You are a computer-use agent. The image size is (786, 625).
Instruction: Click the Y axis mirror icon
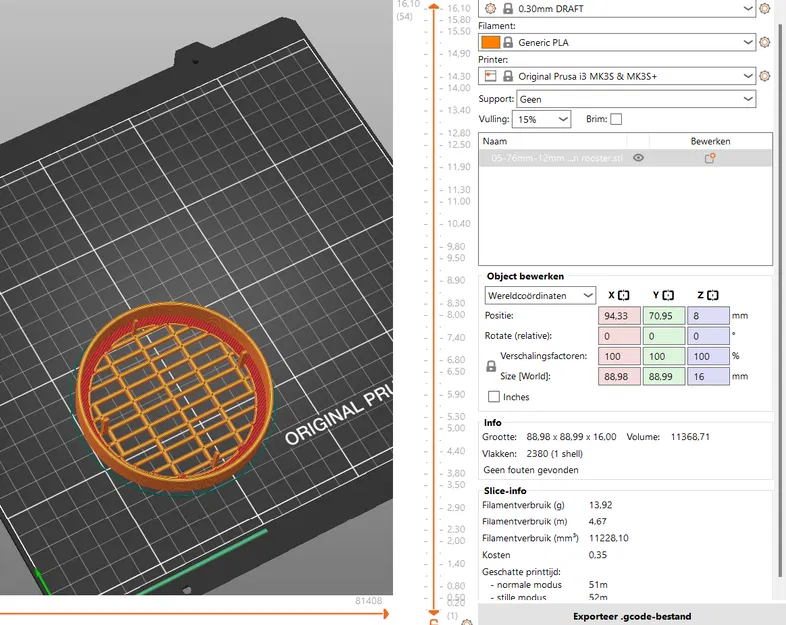pyautogui.click(x=668, y=296)
